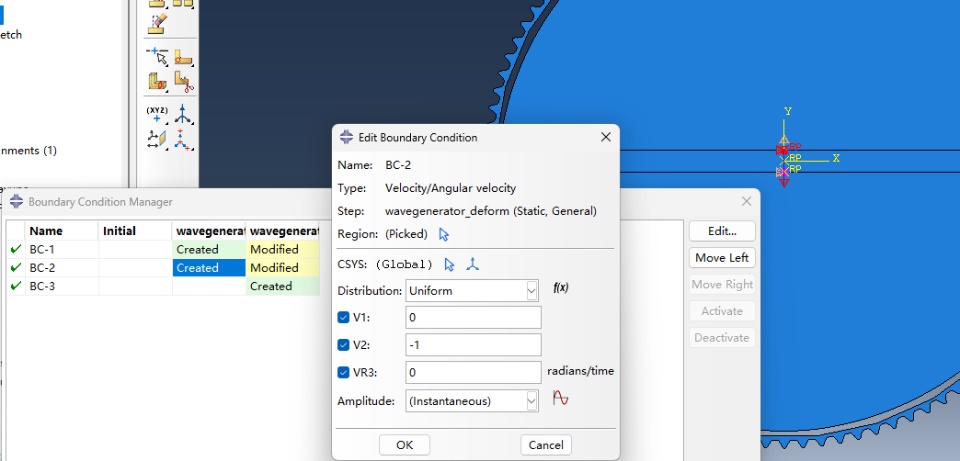
Task: Cancel the boundary condition edit
Action: 546,445
